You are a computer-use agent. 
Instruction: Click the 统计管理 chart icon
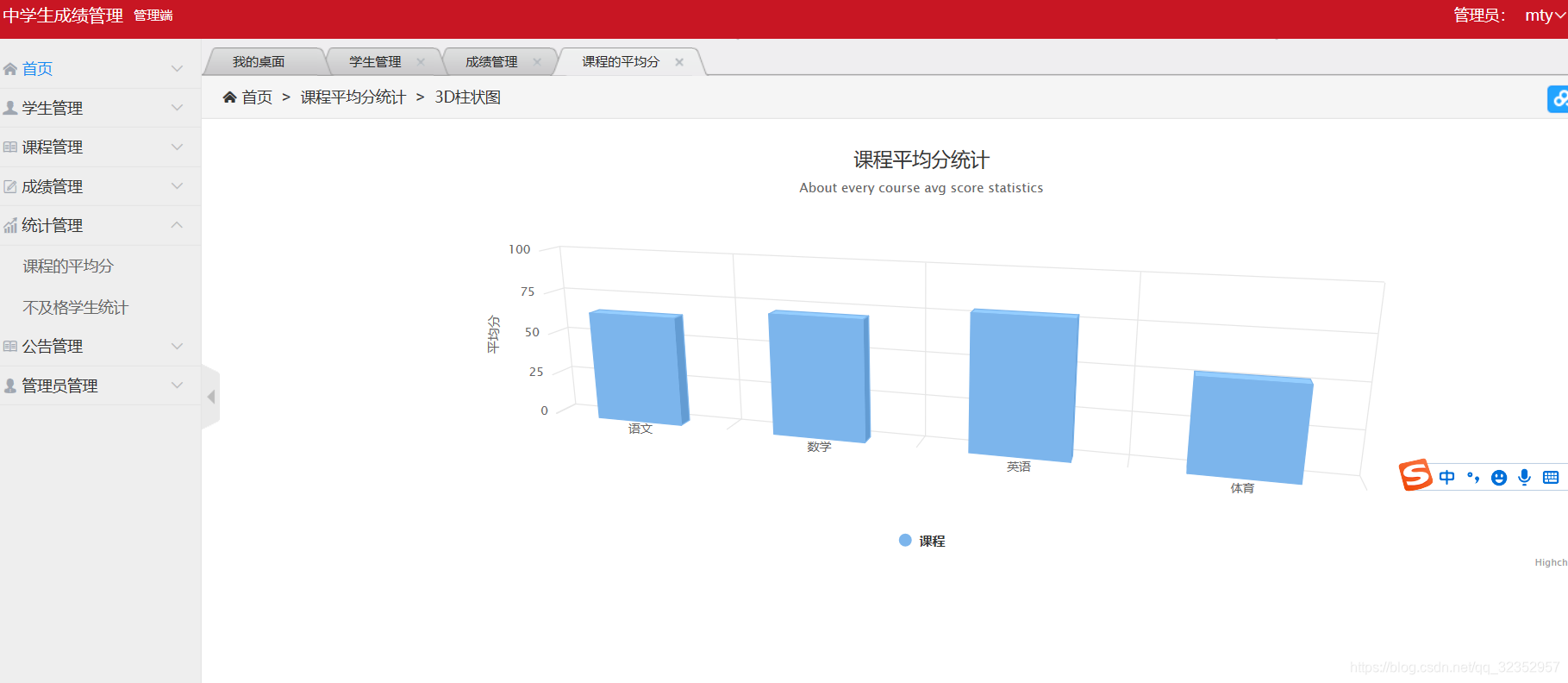pyautogui.click(x=10, y=226)
